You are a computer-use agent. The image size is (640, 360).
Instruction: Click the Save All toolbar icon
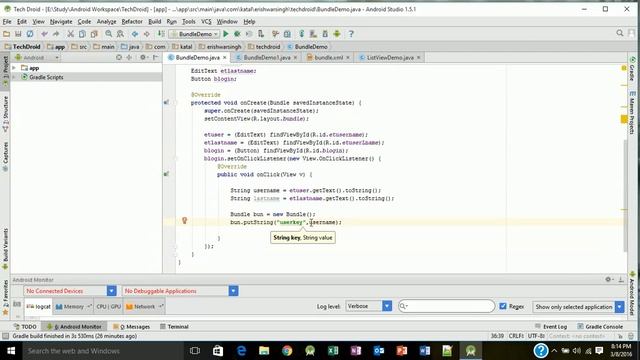point(18,34)
